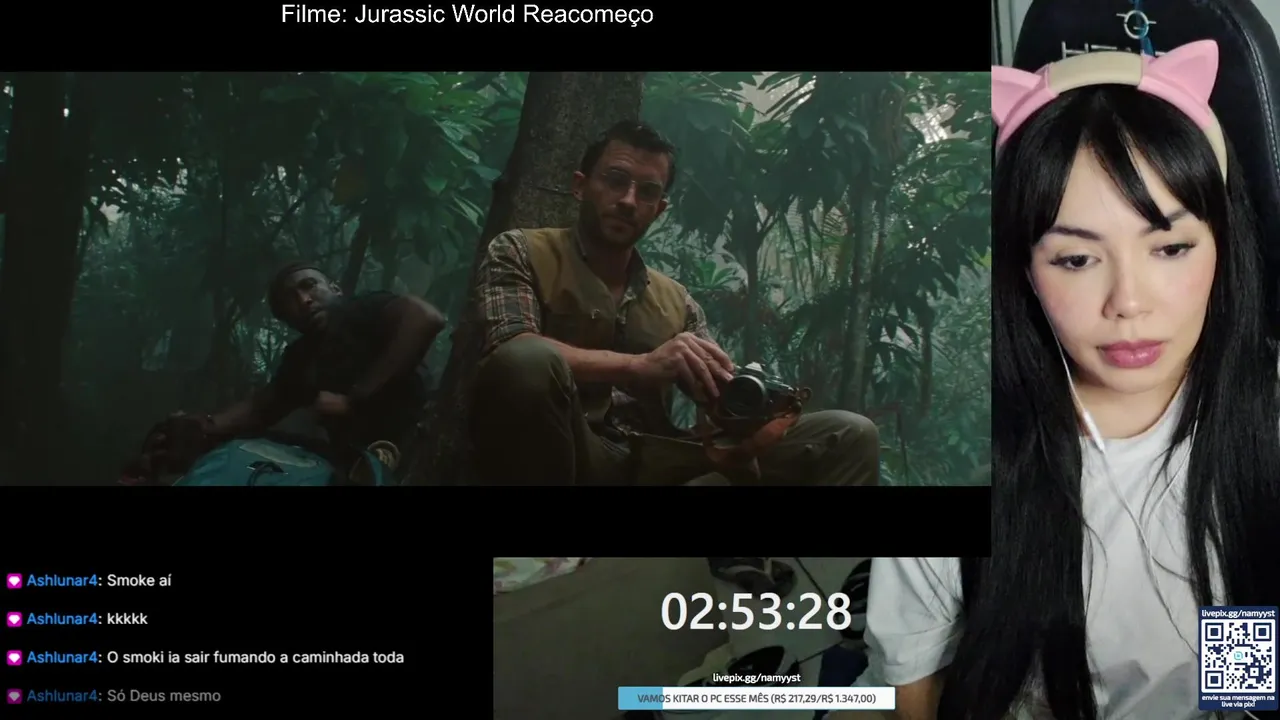Screen dimensions: 1280x720
Task: Click the heart badge beside 'kkkkk'
Action: tap(14, 619)
